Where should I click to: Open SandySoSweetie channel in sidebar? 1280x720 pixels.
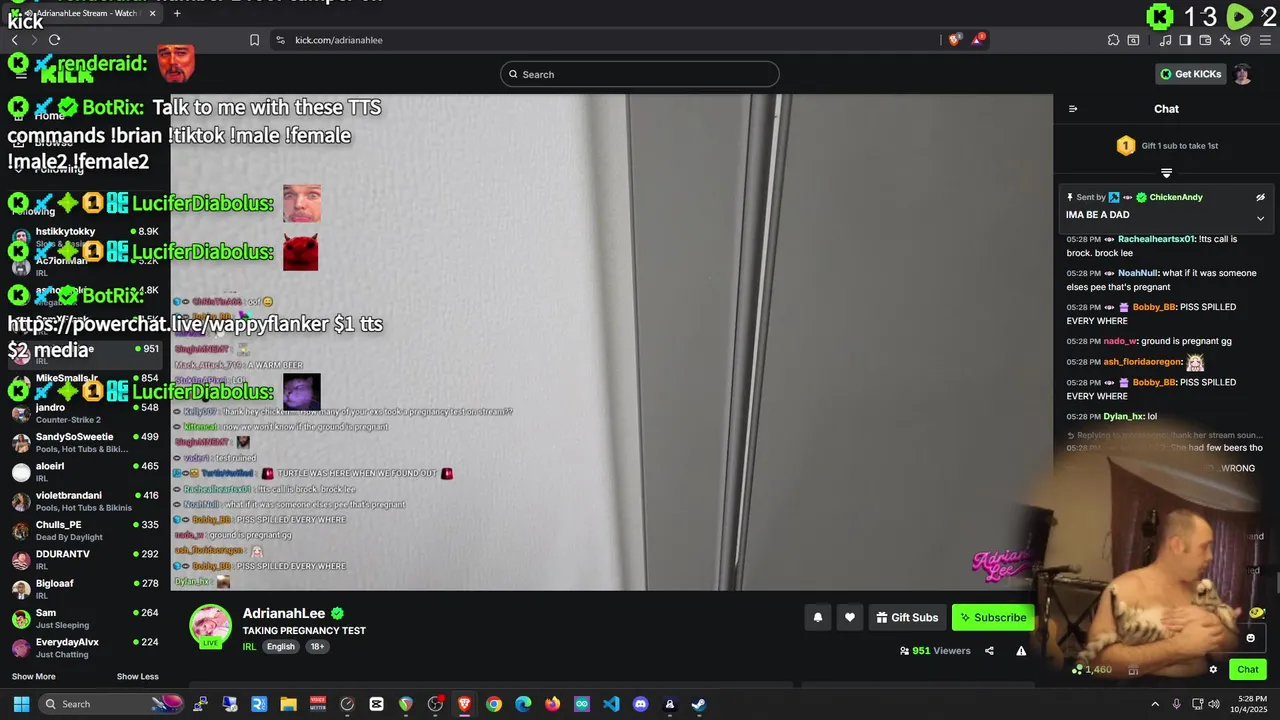(85, 442)
